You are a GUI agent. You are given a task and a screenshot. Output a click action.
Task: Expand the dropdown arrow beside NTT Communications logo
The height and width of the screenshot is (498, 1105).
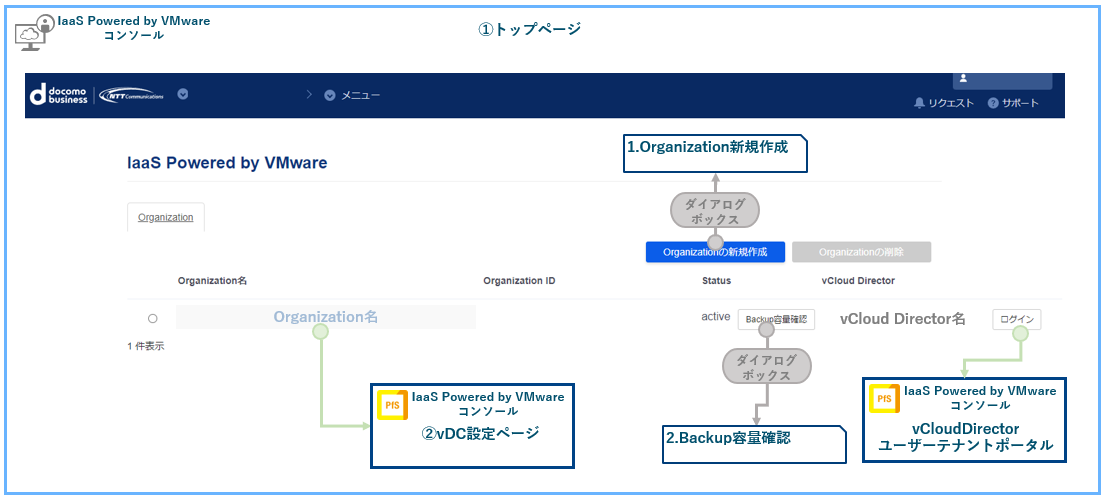tap(183, 94)
